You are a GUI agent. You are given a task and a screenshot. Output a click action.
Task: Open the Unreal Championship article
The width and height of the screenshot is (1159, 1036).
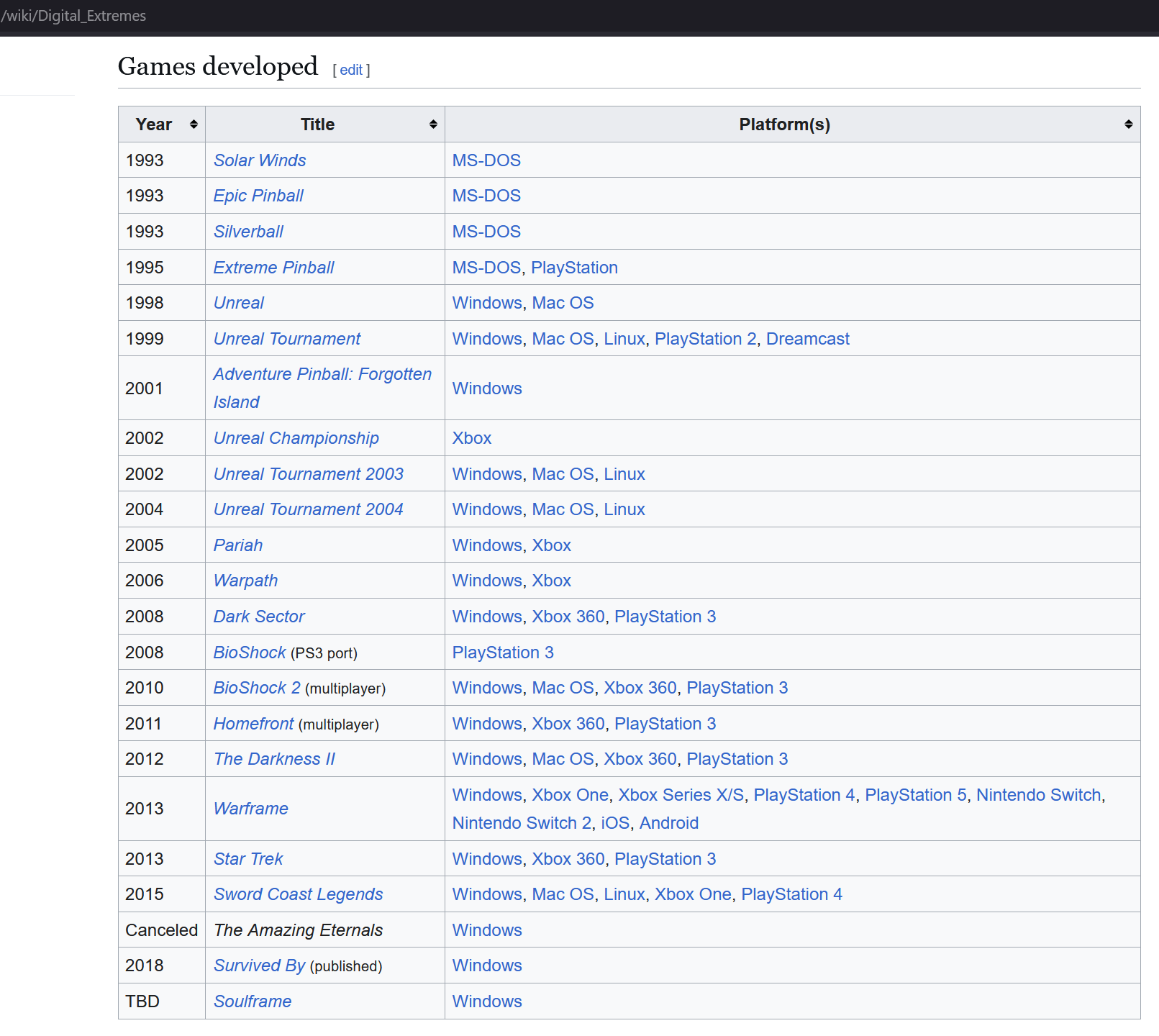(296, 438)
